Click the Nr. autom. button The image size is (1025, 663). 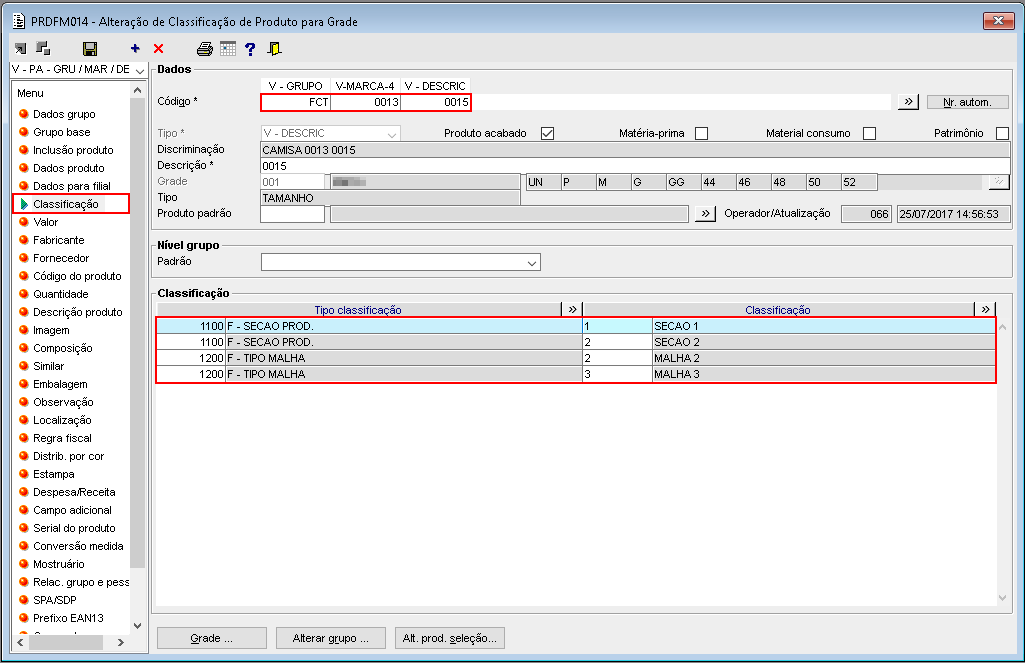(967, 102)
